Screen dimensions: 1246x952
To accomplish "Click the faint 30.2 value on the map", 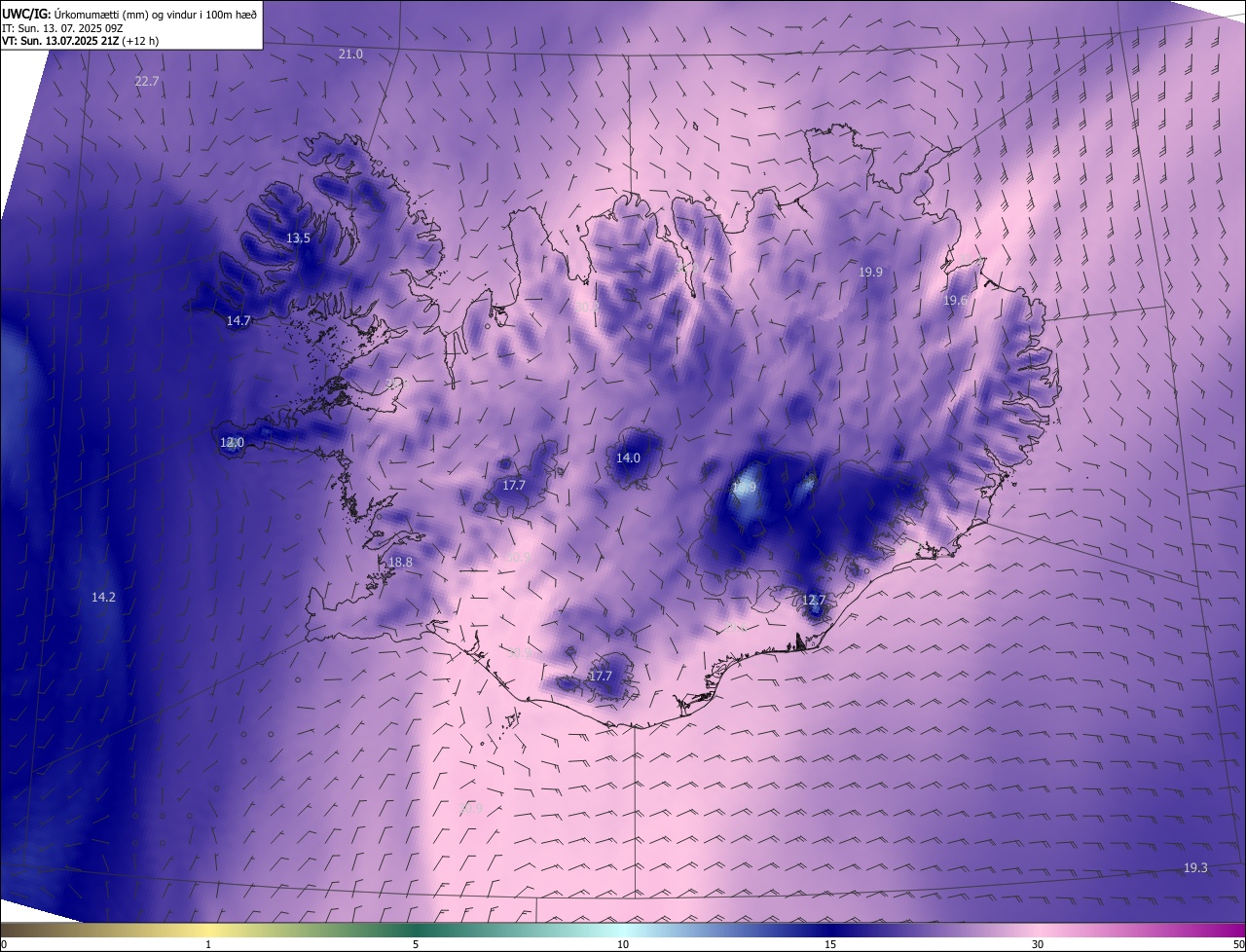I will click(x=588, y=307).
